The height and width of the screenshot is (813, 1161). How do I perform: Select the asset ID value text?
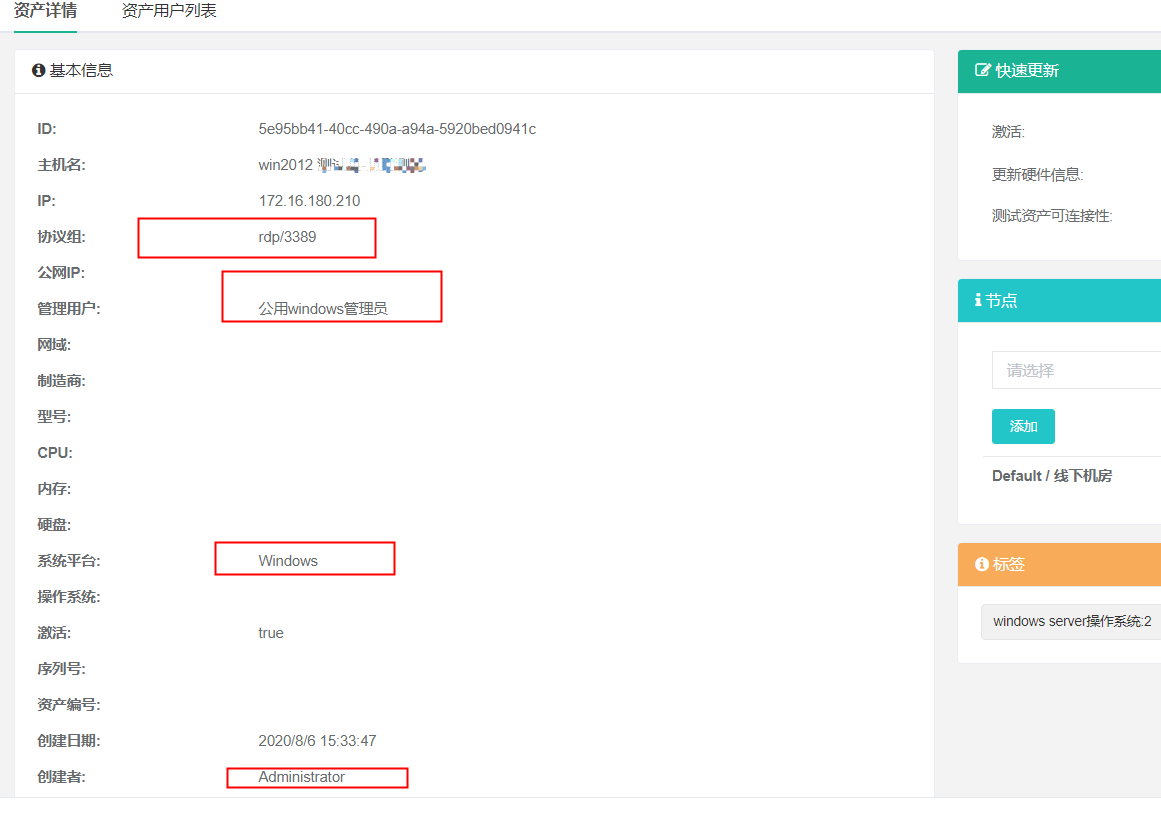(394, 128)
